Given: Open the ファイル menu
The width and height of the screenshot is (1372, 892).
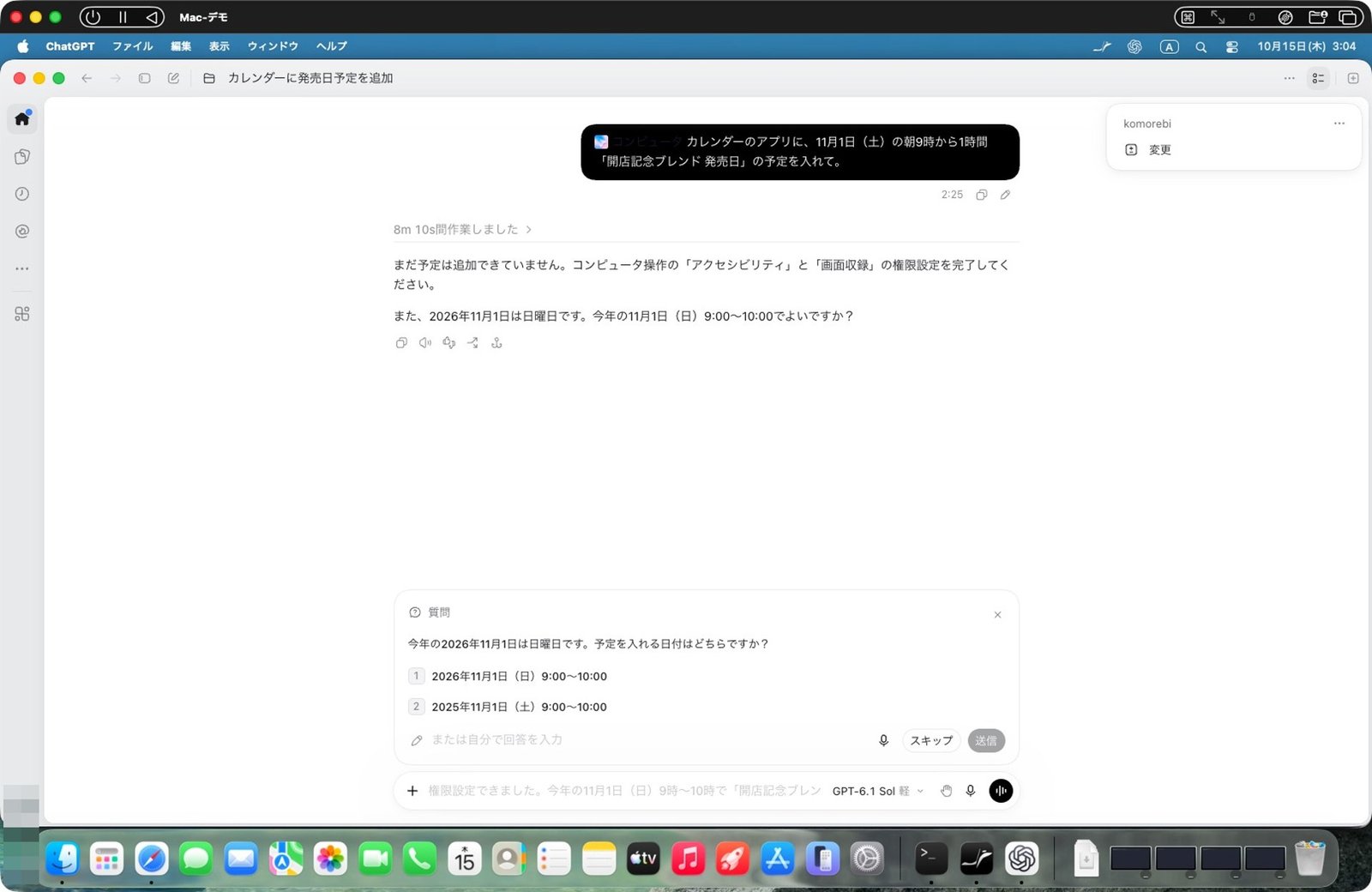Looking at the screenshot, I should 132,46.
